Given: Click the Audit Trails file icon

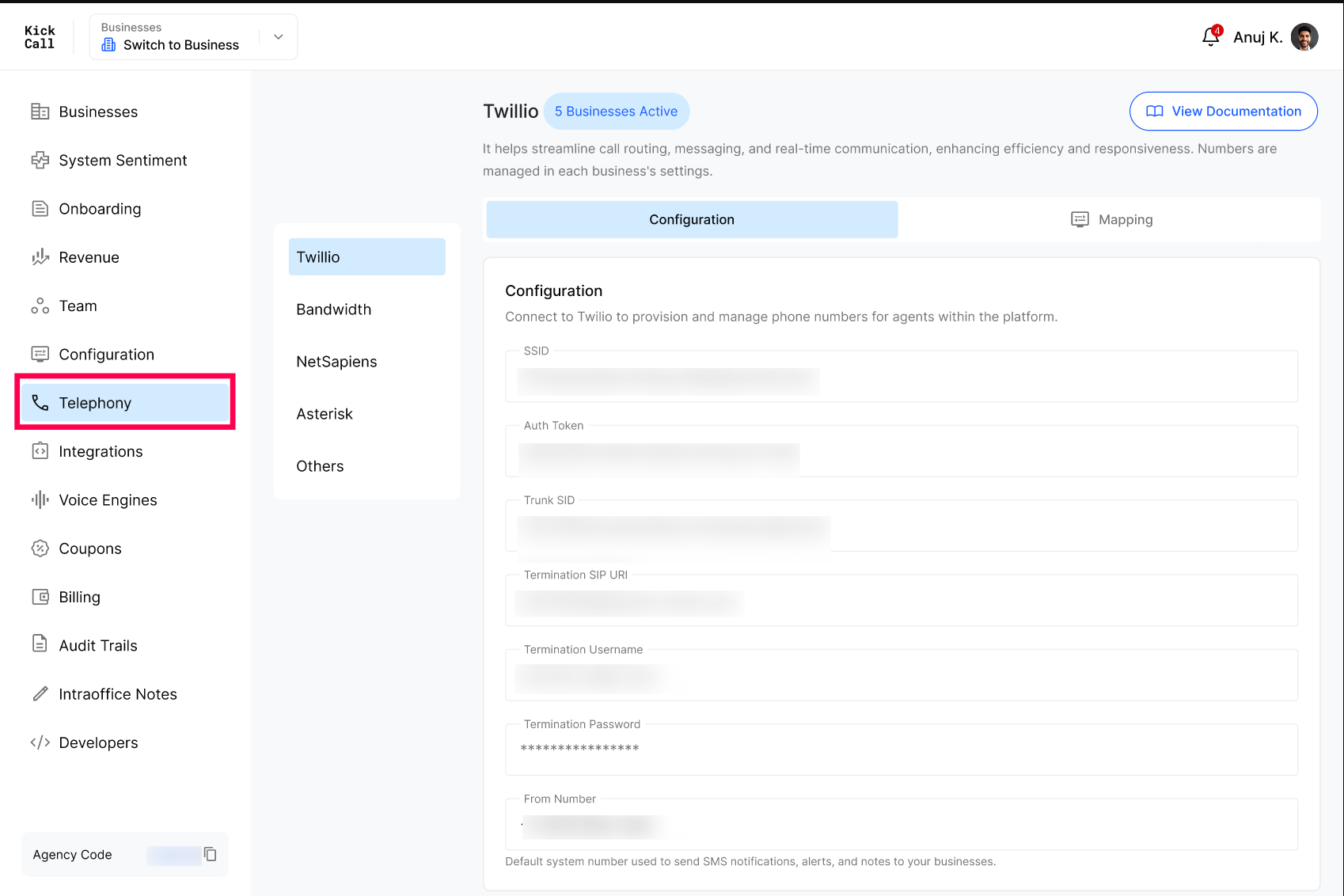Looking at the screenshot, I should pos(40,644).
